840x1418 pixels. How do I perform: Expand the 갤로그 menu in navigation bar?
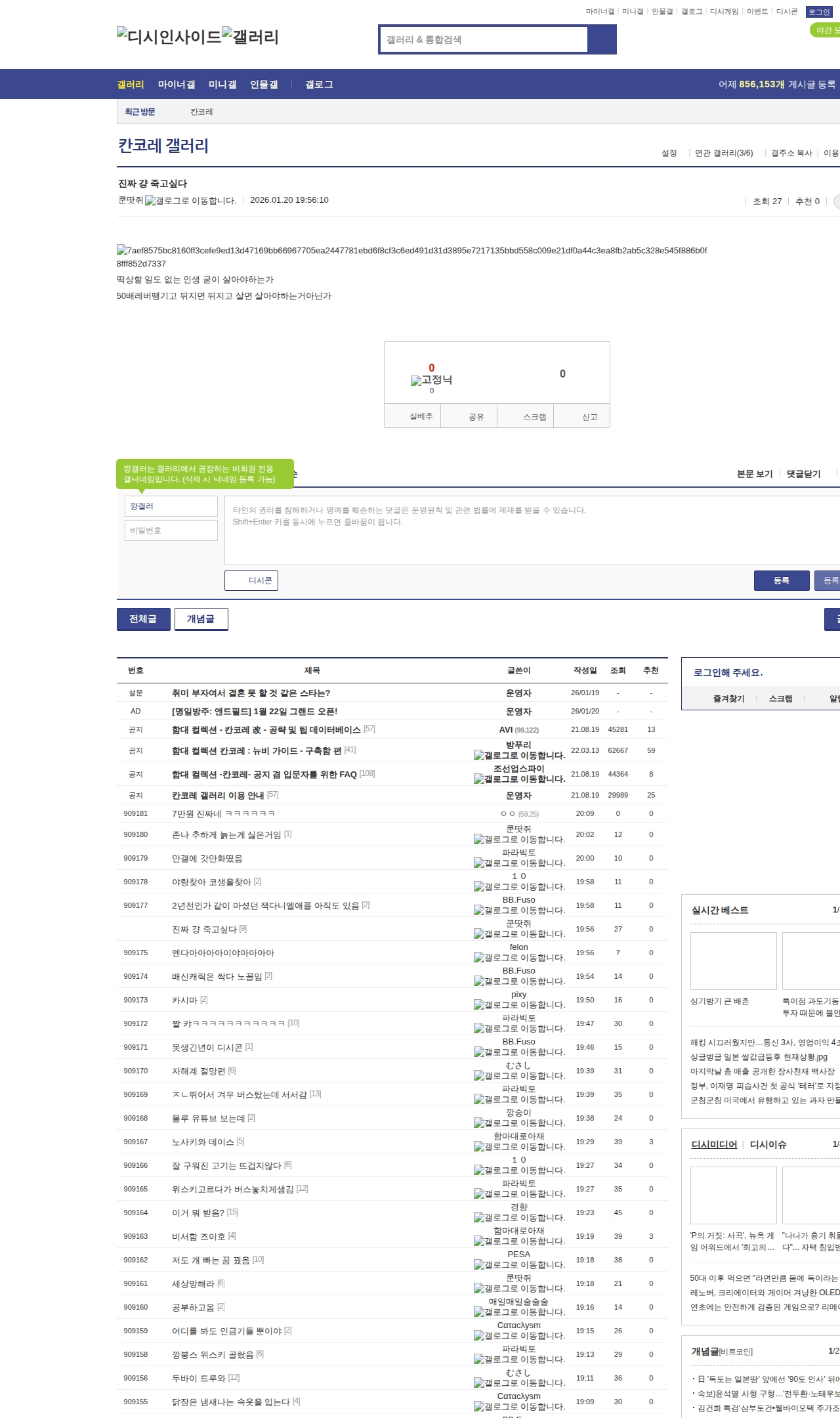click(x=319, y=85)
